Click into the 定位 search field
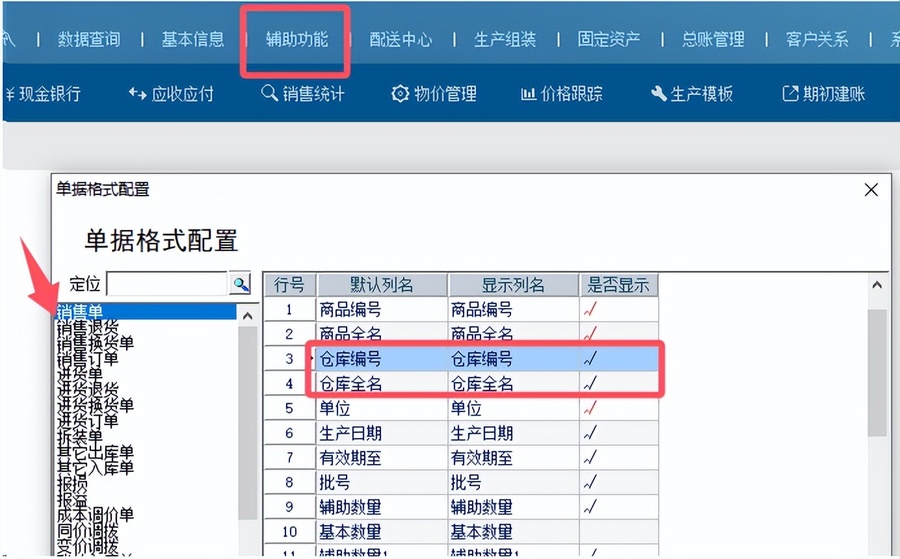 pyautogui.click(x=167, y=284)
